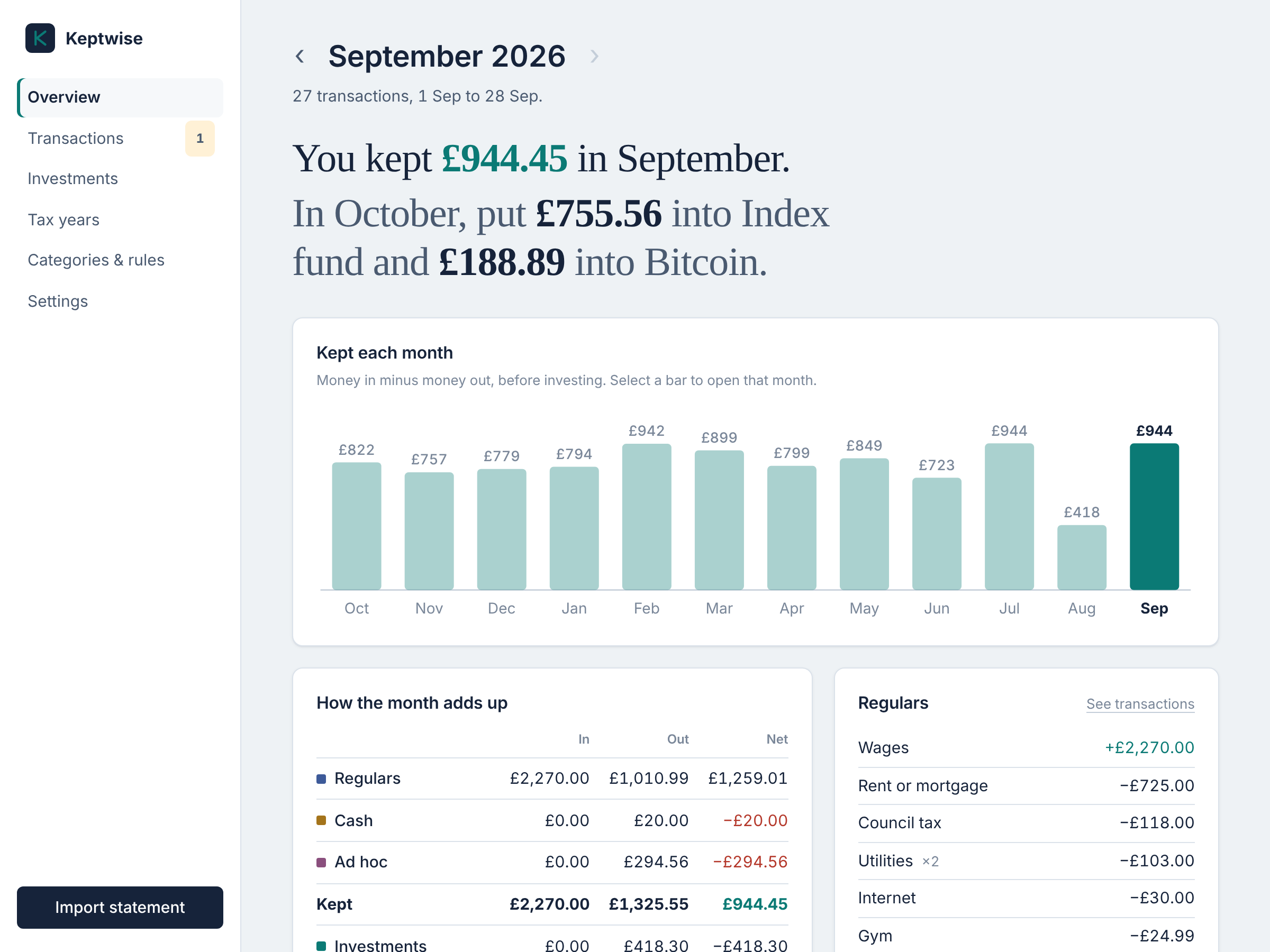Select the Jul bar in chart
The width and height of the screenshot is (1270, 952).
[x=1009, y=516]
